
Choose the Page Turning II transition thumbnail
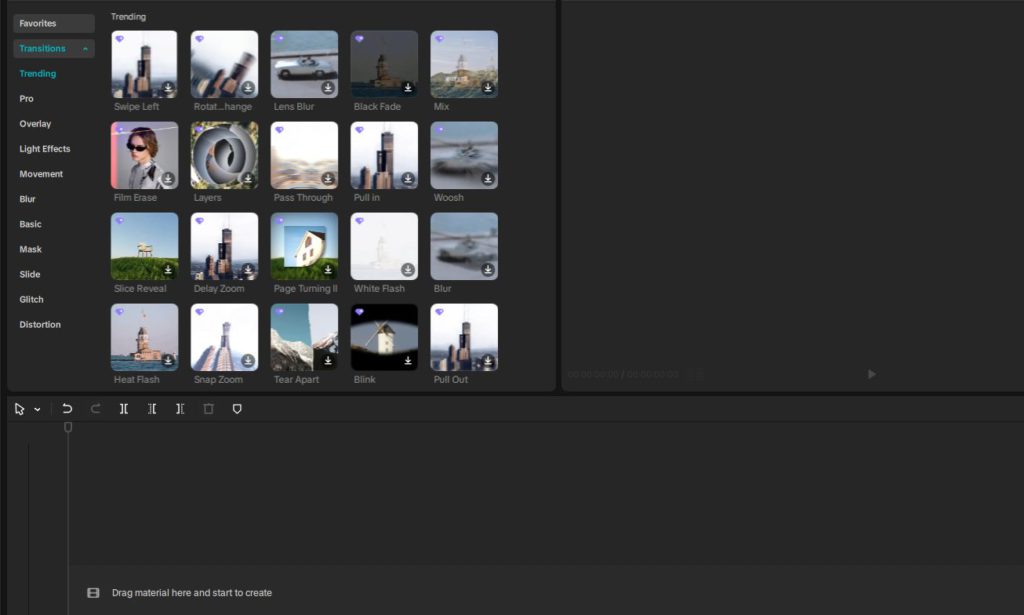[304, 246]
